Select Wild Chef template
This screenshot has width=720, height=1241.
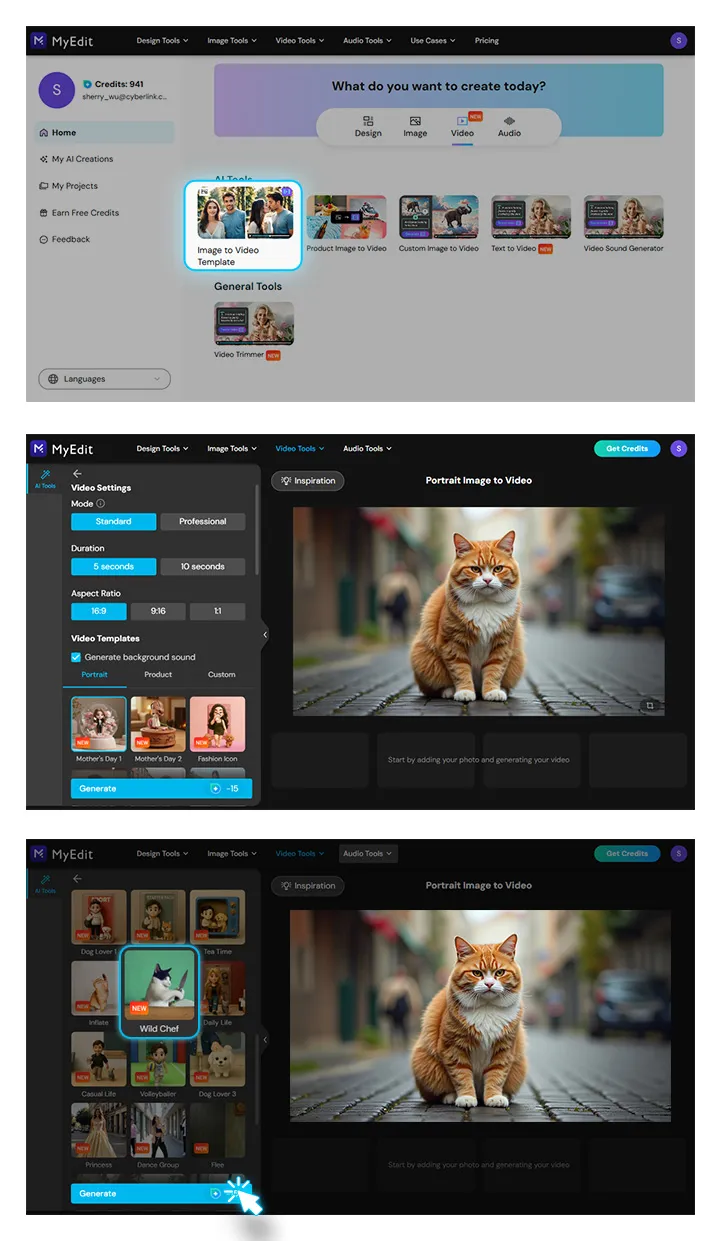pyautogui.click(x=160, y=991)
